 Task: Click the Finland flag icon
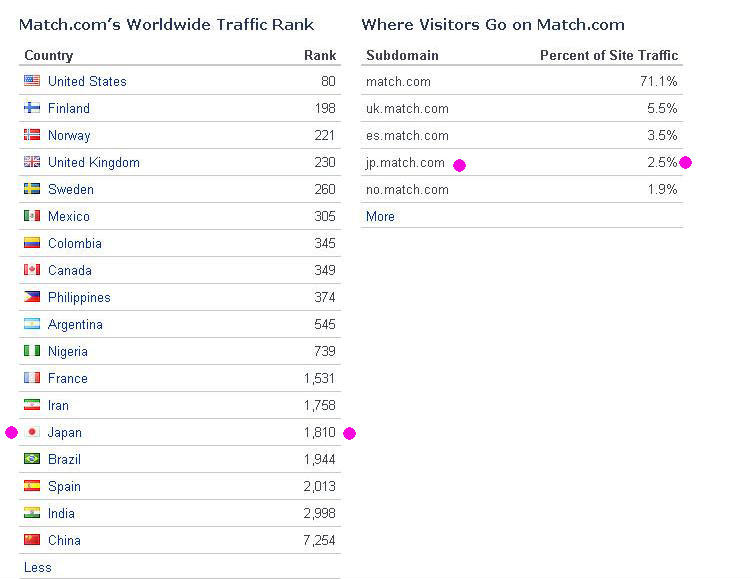31,108
